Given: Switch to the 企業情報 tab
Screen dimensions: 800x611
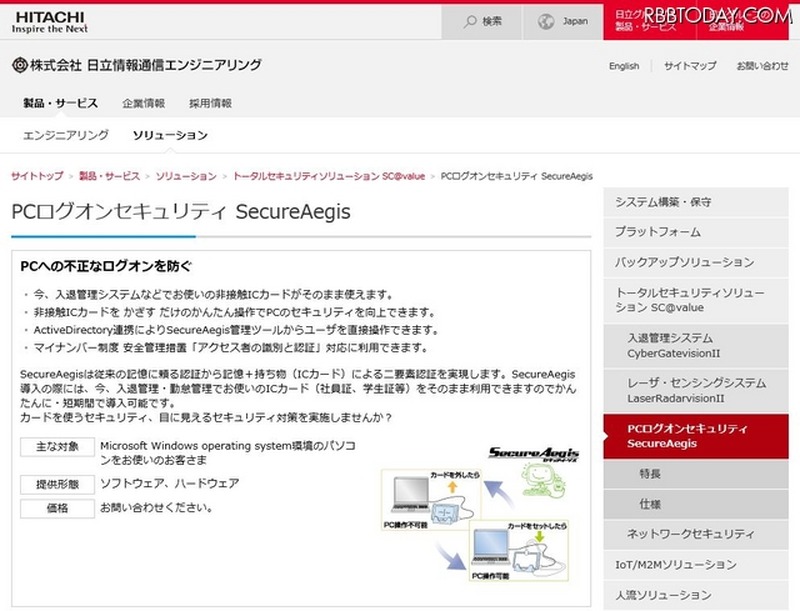Looking at the screenshot, I should pyautogui.click(x=143, y=103).
